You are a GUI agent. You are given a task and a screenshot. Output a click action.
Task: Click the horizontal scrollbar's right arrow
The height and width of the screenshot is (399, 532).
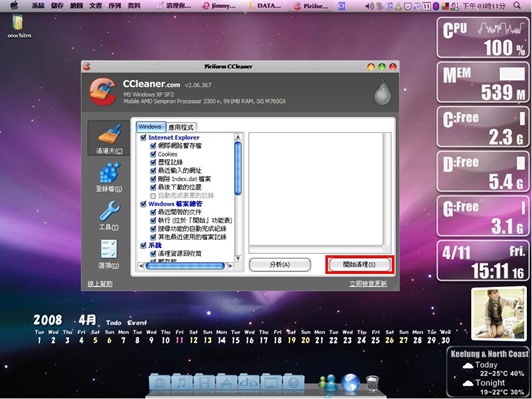pos(230,266)
